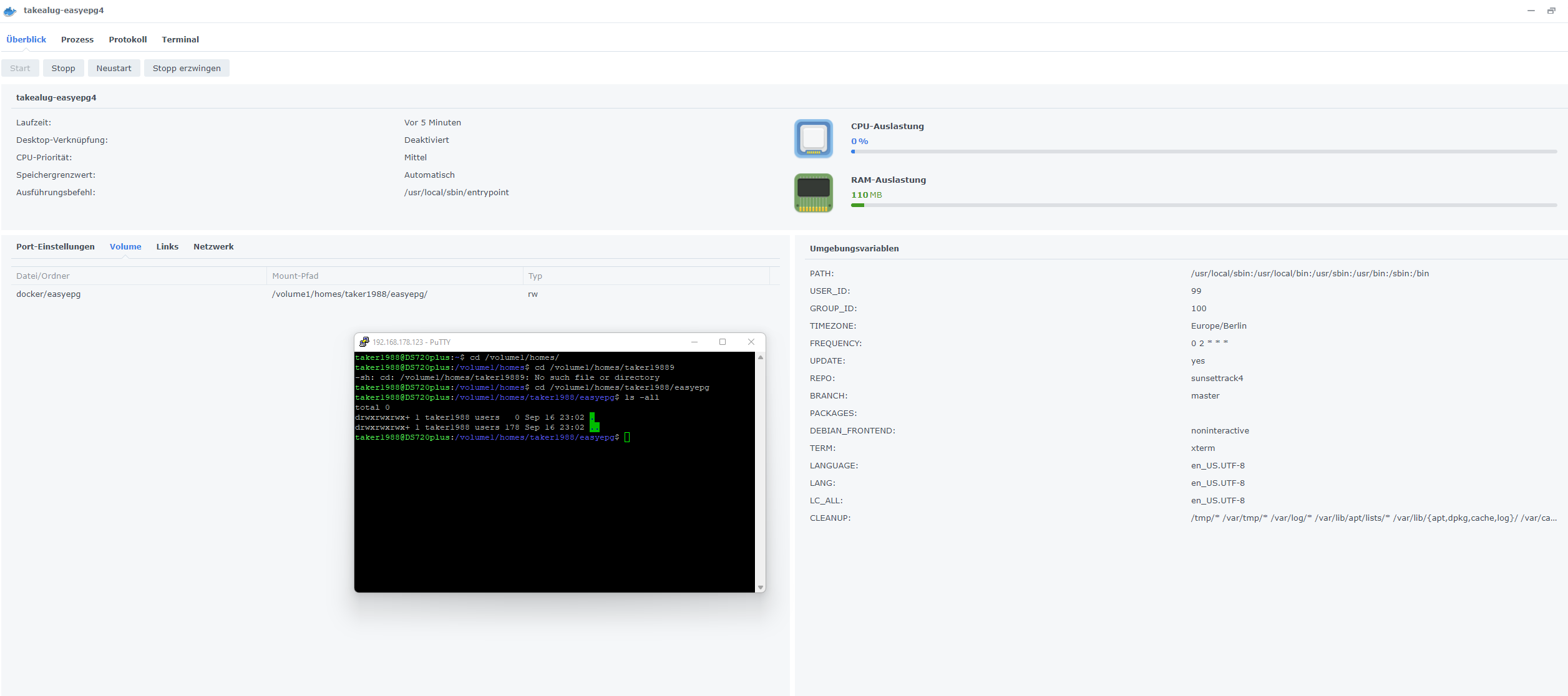Click the REPO value sunsettrack4
Screen dimensions: 1568x696
1217,378
